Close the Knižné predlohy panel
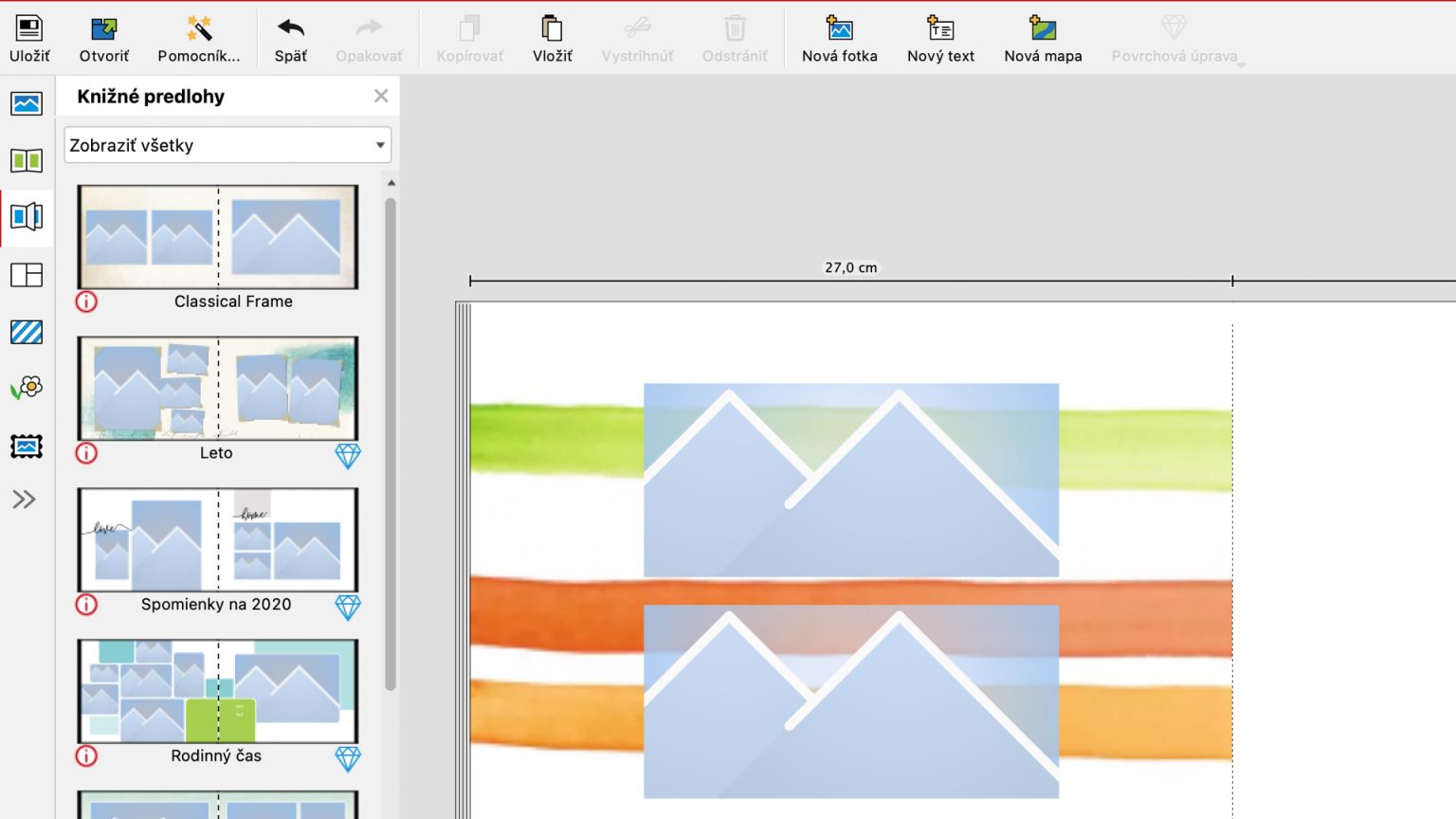This screenshot has height=819, width=1456. click(381, 96)
